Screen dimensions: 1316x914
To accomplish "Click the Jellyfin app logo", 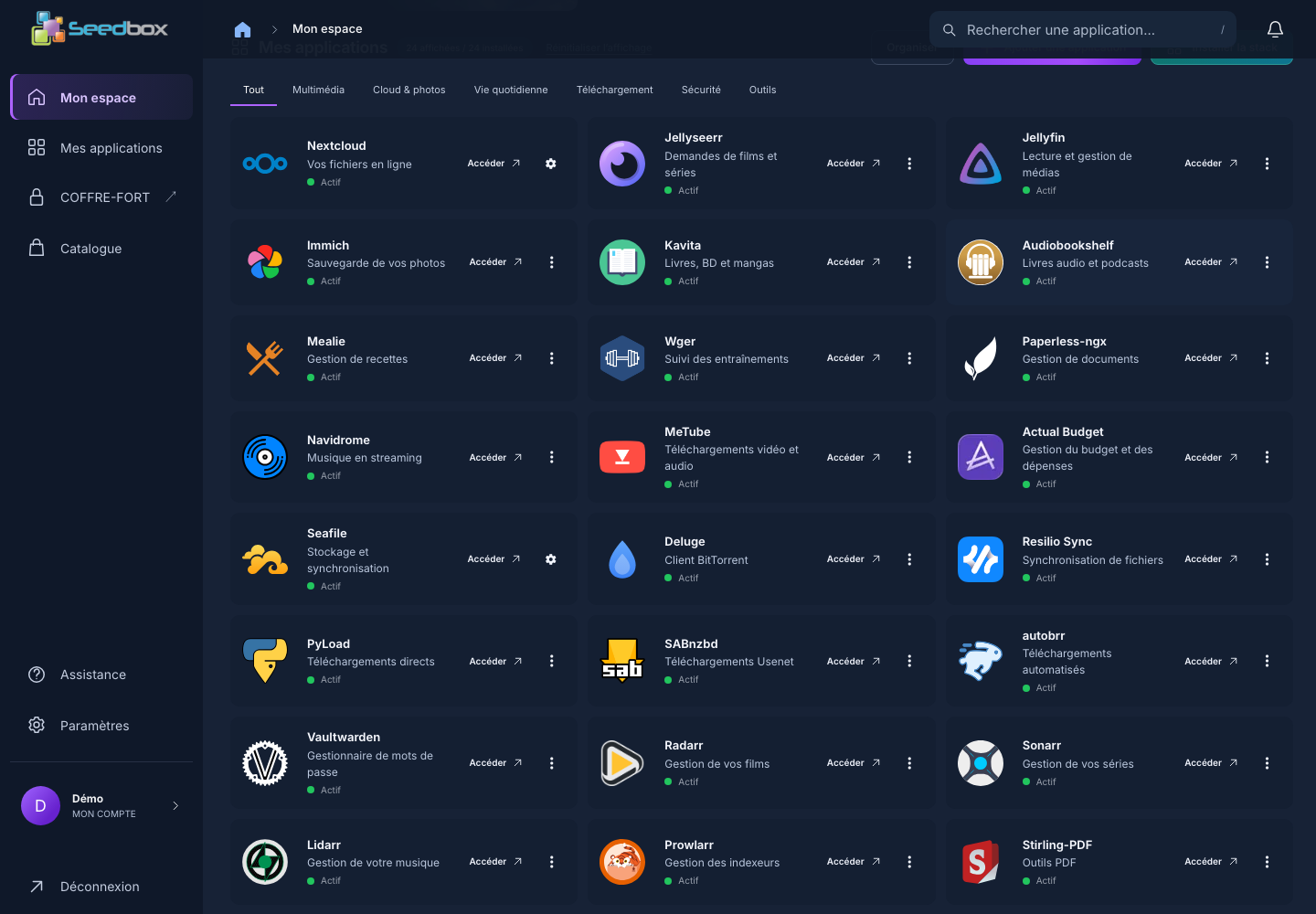I will coord(981,164).
